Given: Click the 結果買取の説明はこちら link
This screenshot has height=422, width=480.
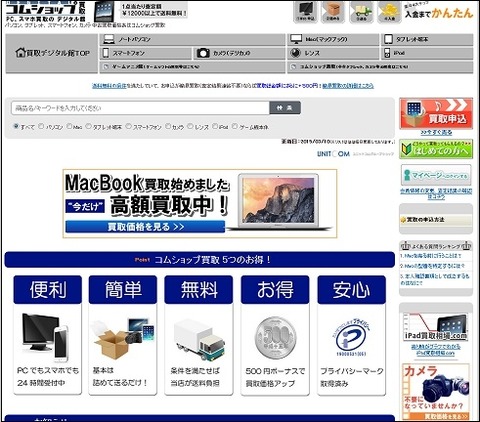Looking at the screenshot, I should click(348, 86).
